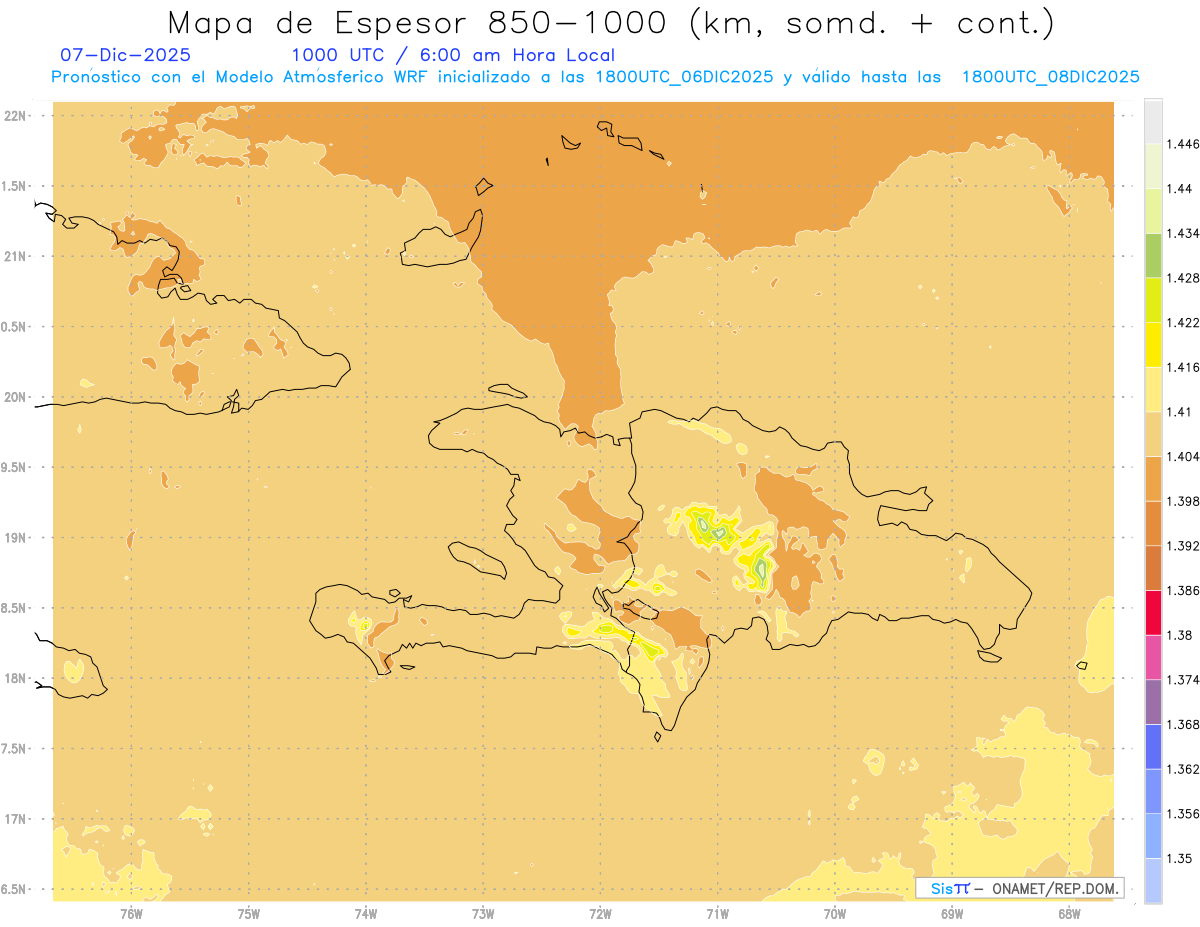Click the "22N" latitude label
Image resolution: width=1200 pixels, height=927 pixels.
pyautogui.click(x=16, y=116)
